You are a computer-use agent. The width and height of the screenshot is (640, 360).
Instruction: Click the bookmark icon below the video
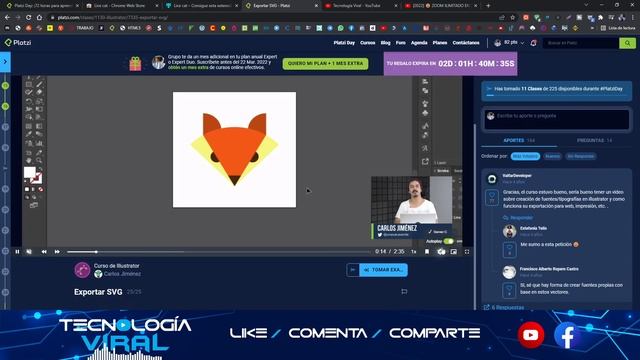(x=404, y=291)
